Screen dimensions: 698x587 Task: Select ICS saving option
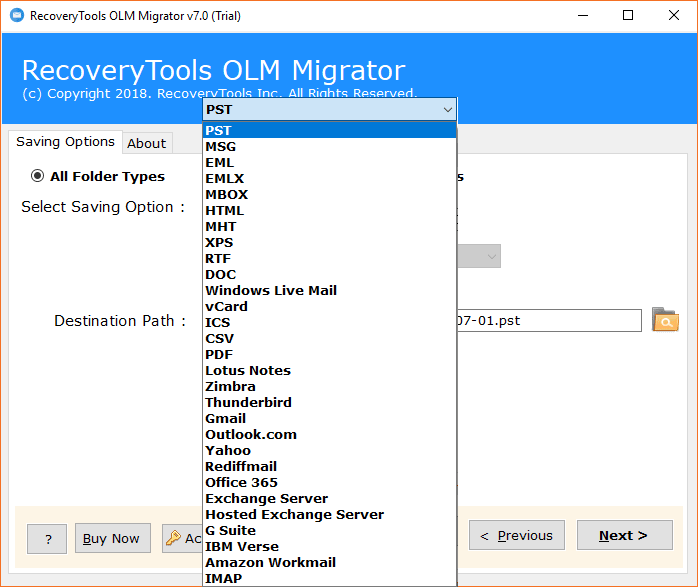(329, 323)
